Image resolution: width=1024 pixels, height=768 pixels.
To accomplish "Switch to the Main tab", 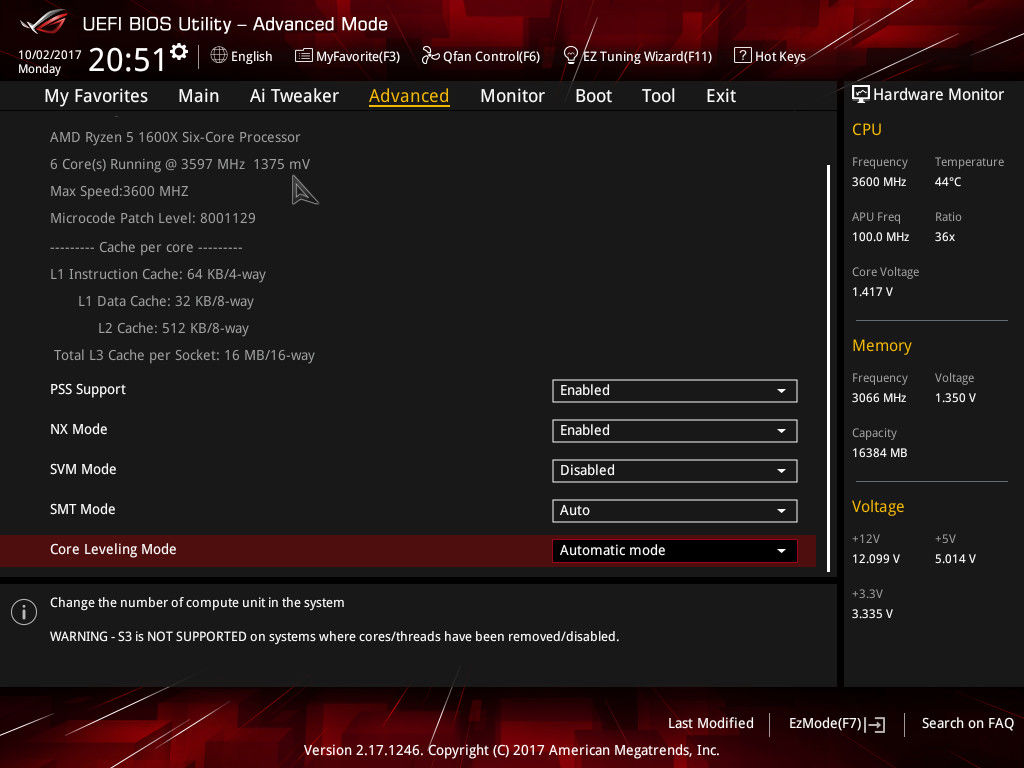I will [199, 96].
